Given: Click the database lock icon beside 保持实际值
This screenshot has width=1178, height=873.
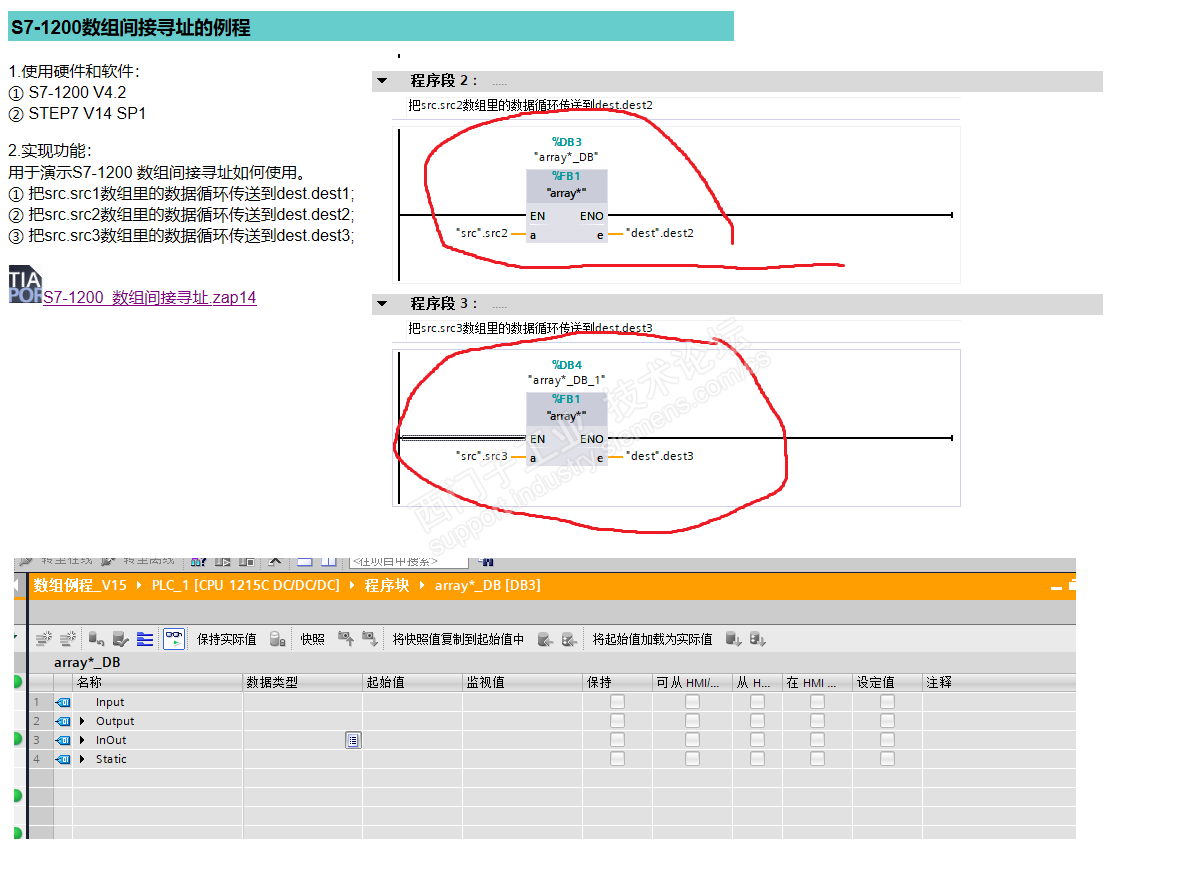Looking at the screenshot, I should [277, 639].
